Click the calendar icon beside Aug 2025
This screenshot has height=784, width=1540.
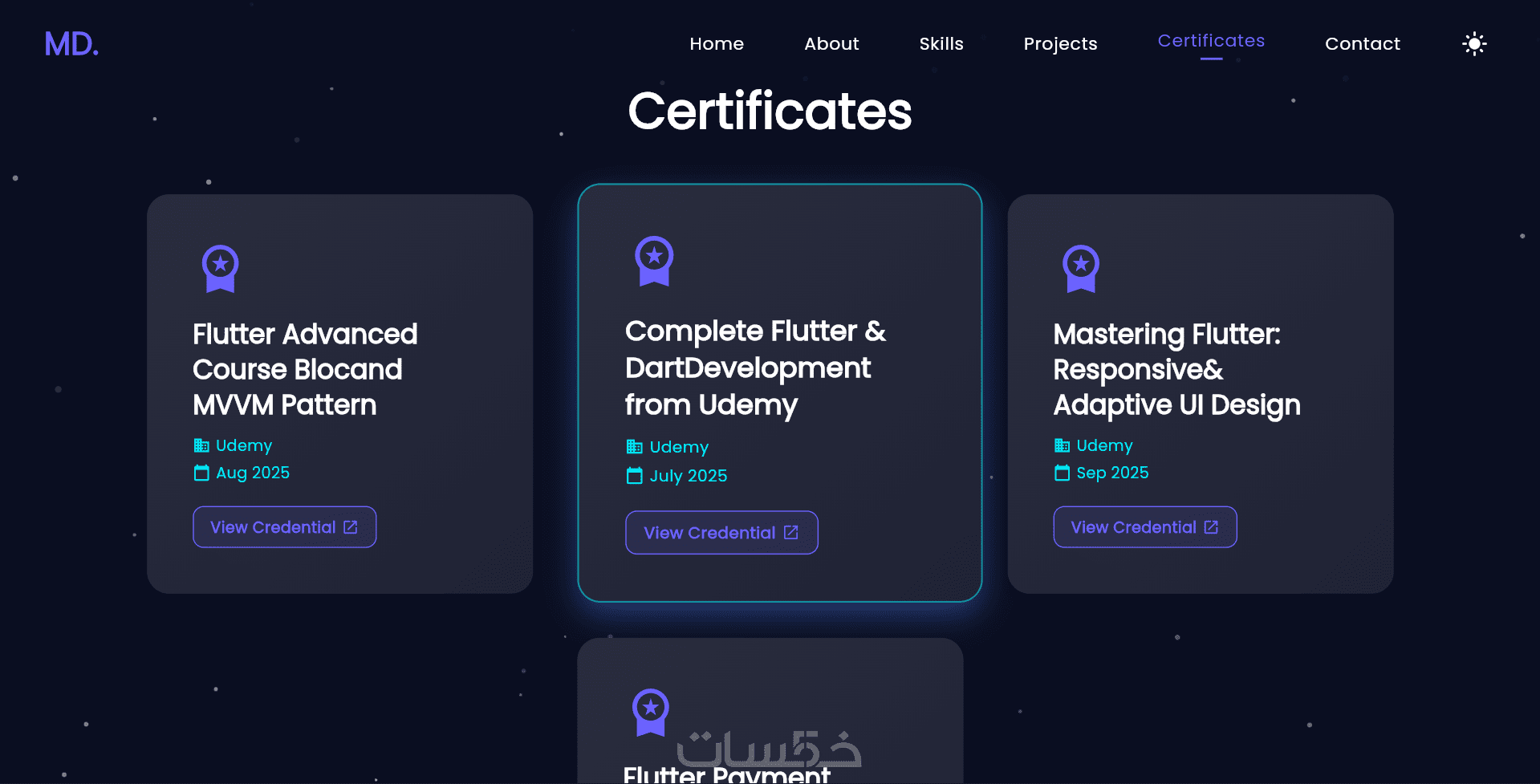(x=201, y=473)
